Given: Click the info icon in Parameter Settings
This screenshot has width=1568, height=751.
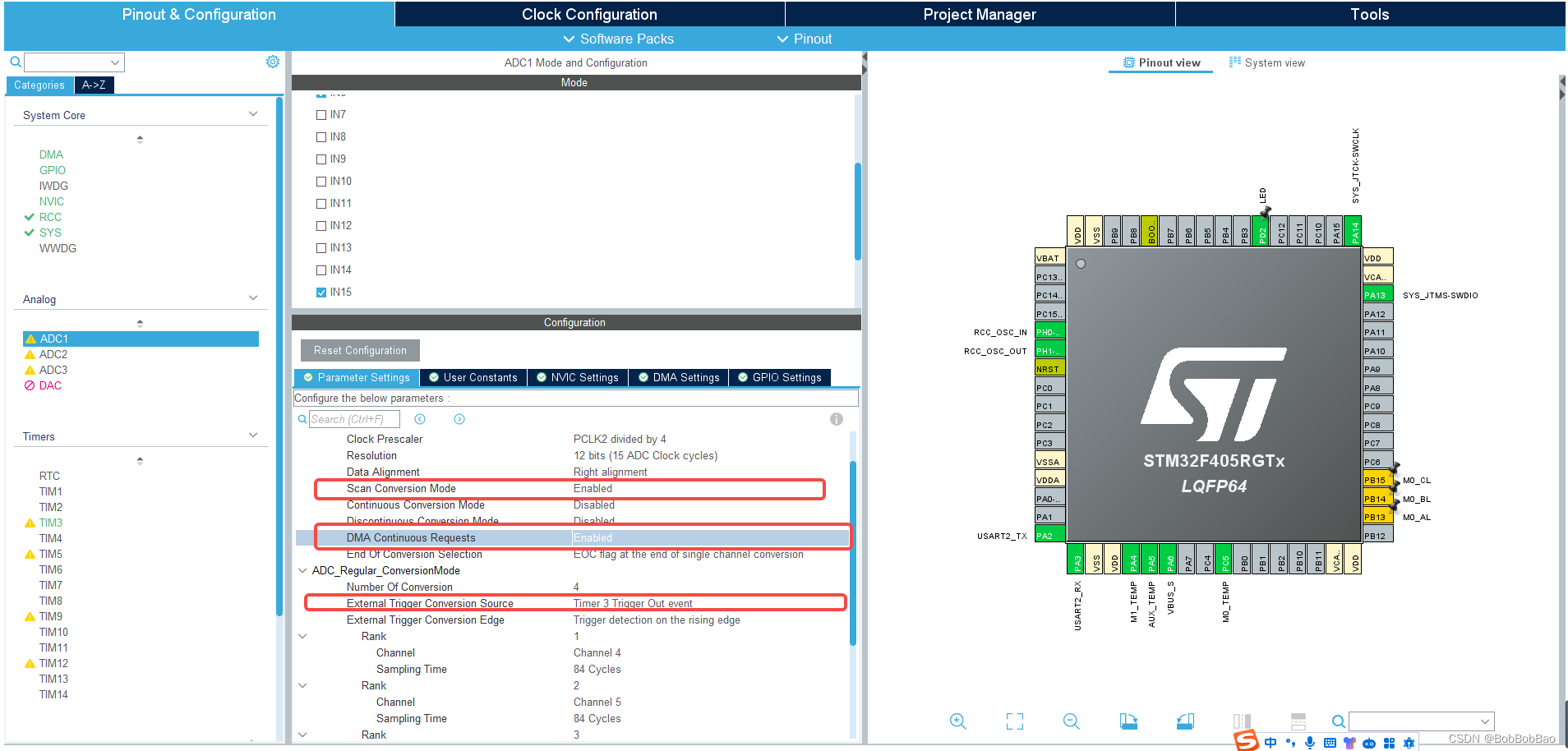Looking at the screenshot, I should (x=836, y=418).
